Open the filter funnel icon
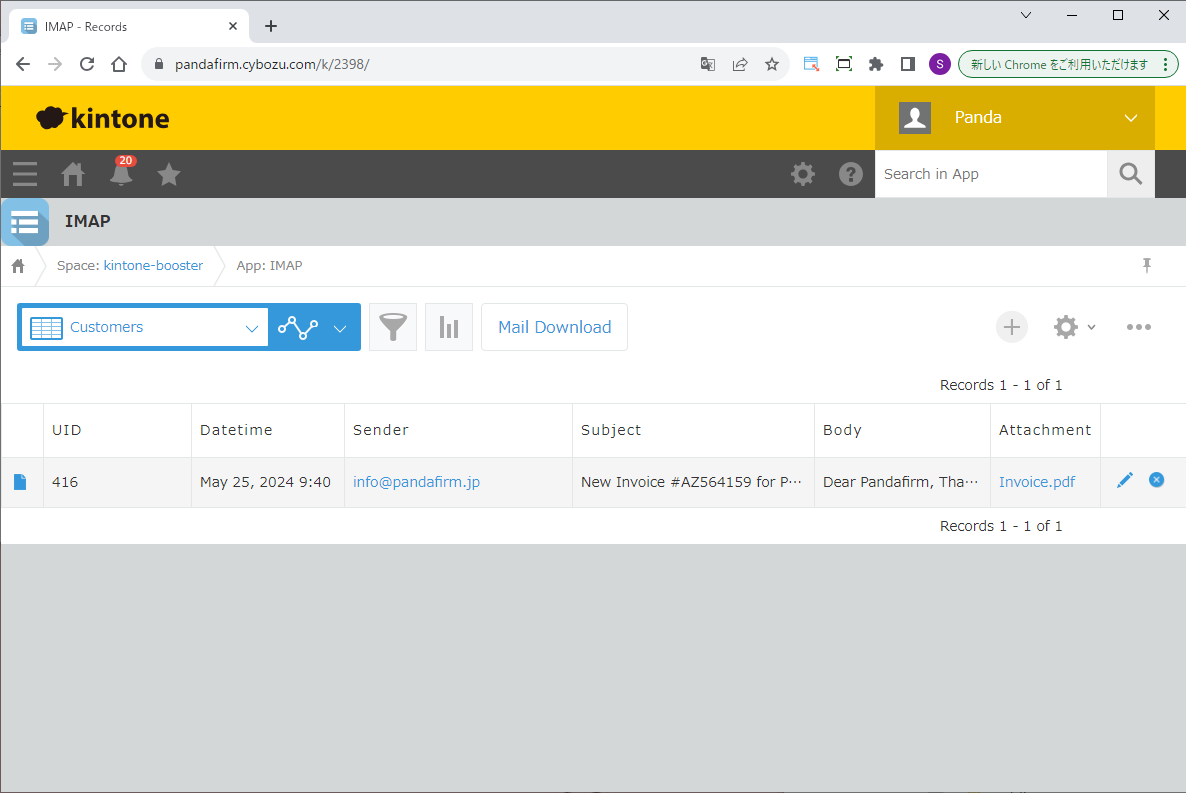 pyautogui.click(x=393, y=327)
